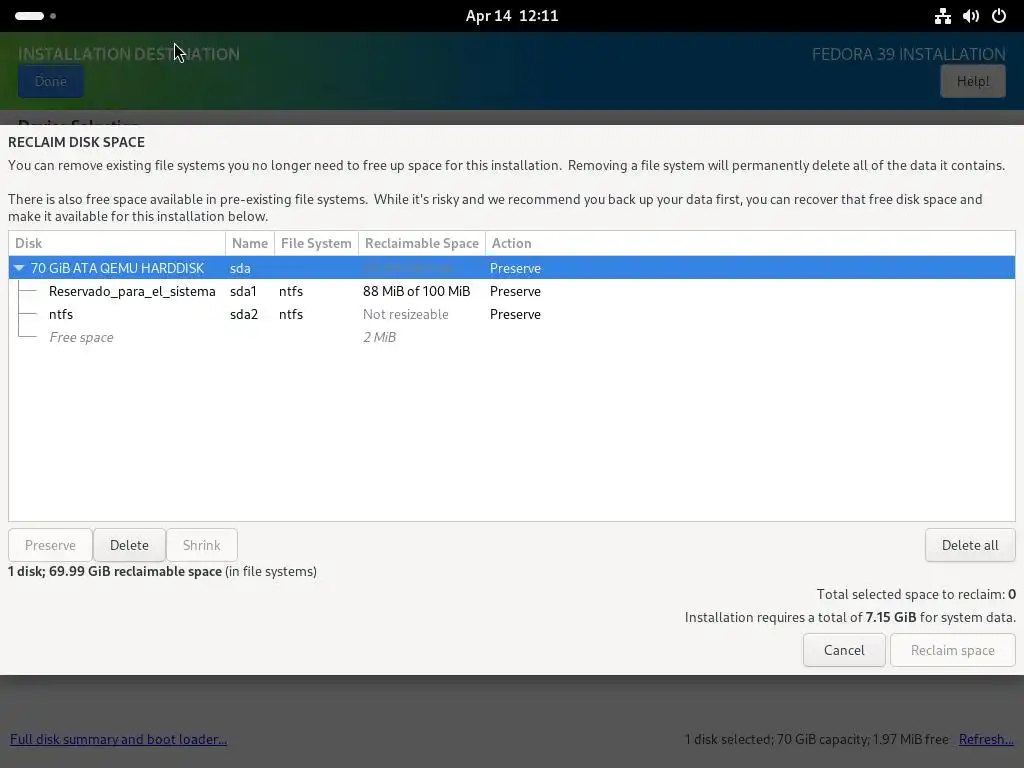The height and width of the screenshot is (768, 1024).
Task: Click the volume speaker icon
Action: pos(970,16)
